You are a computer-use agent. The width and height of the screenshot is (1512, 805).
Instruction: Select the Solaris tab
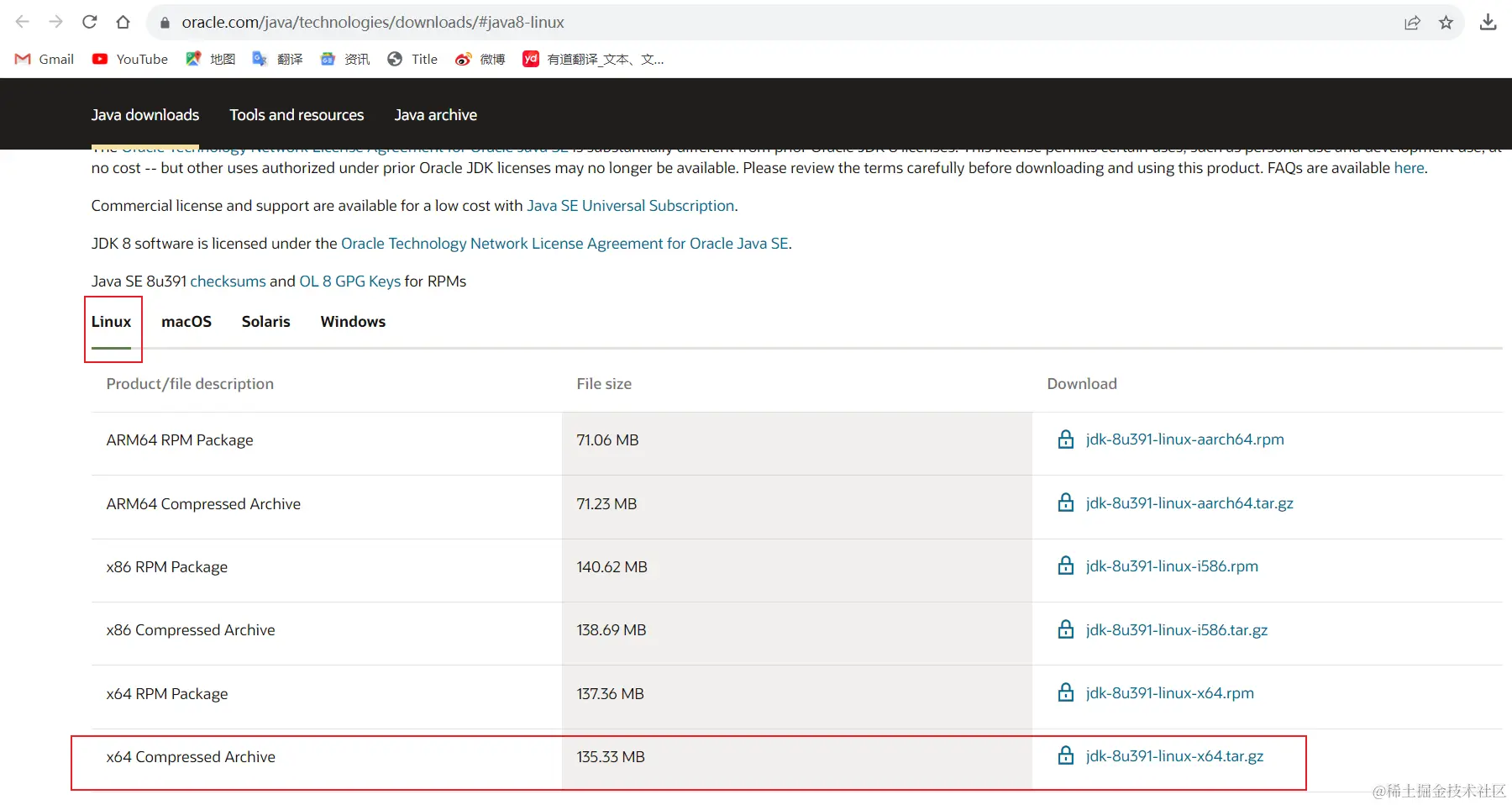265,322
